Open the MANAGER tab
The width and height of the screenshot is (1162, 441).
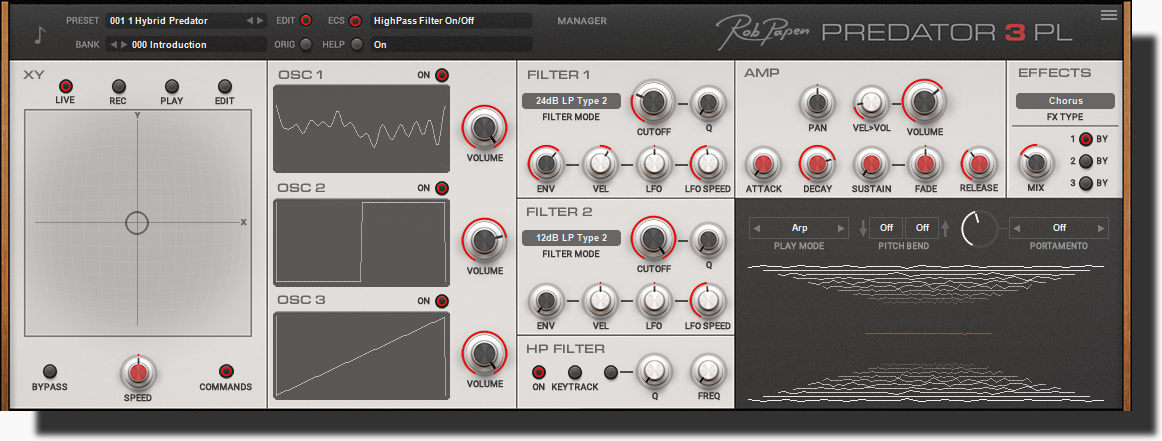(x=582, y=21)
